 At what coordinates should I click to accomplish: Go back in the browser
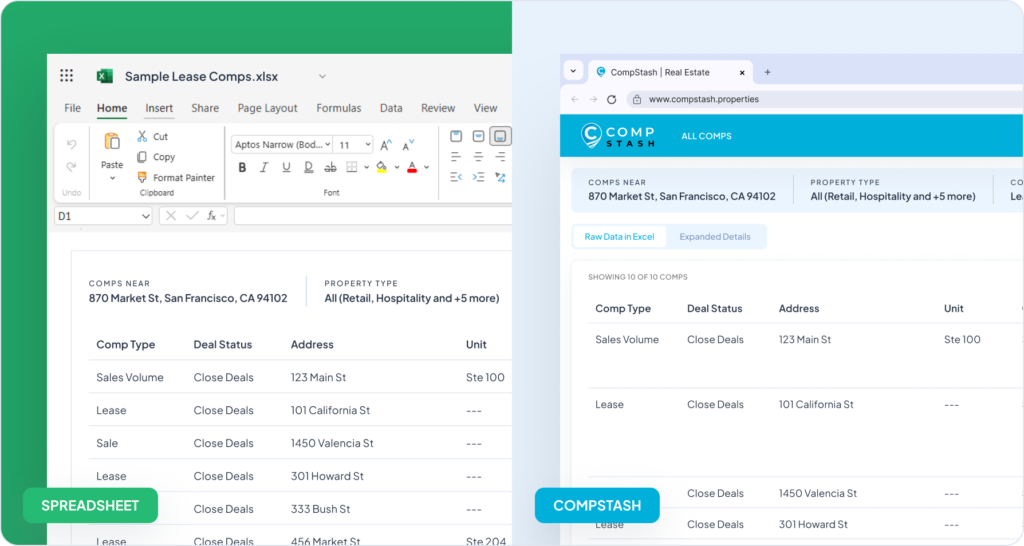575,99
